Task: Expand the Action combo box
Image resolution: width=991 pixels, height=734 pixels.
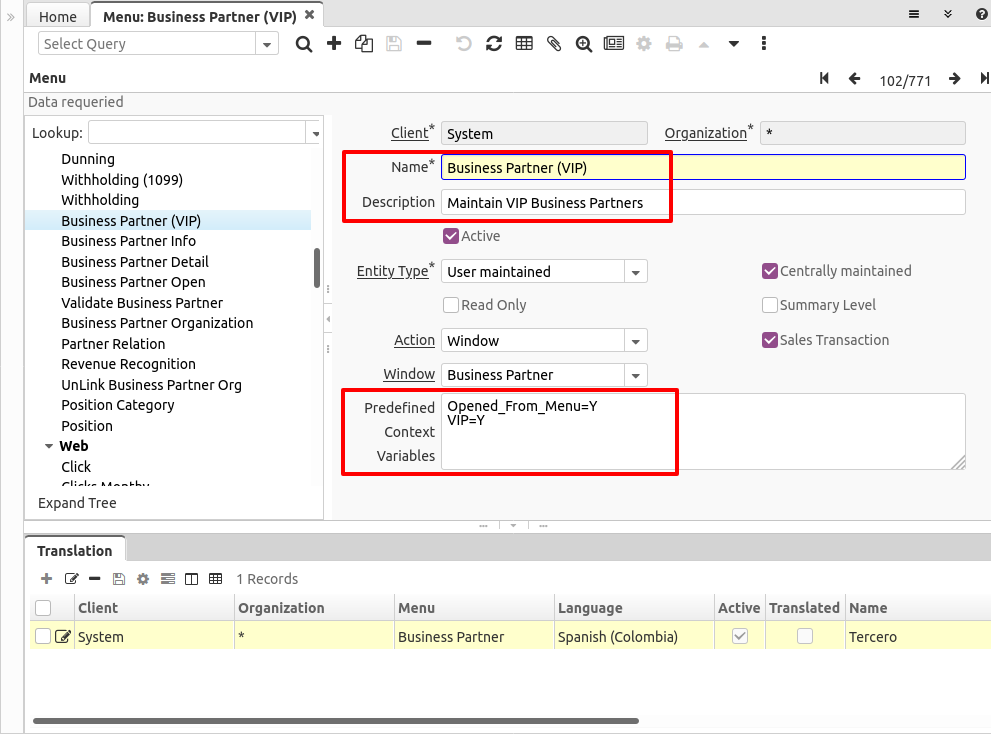Action: (x=636, y=341)
